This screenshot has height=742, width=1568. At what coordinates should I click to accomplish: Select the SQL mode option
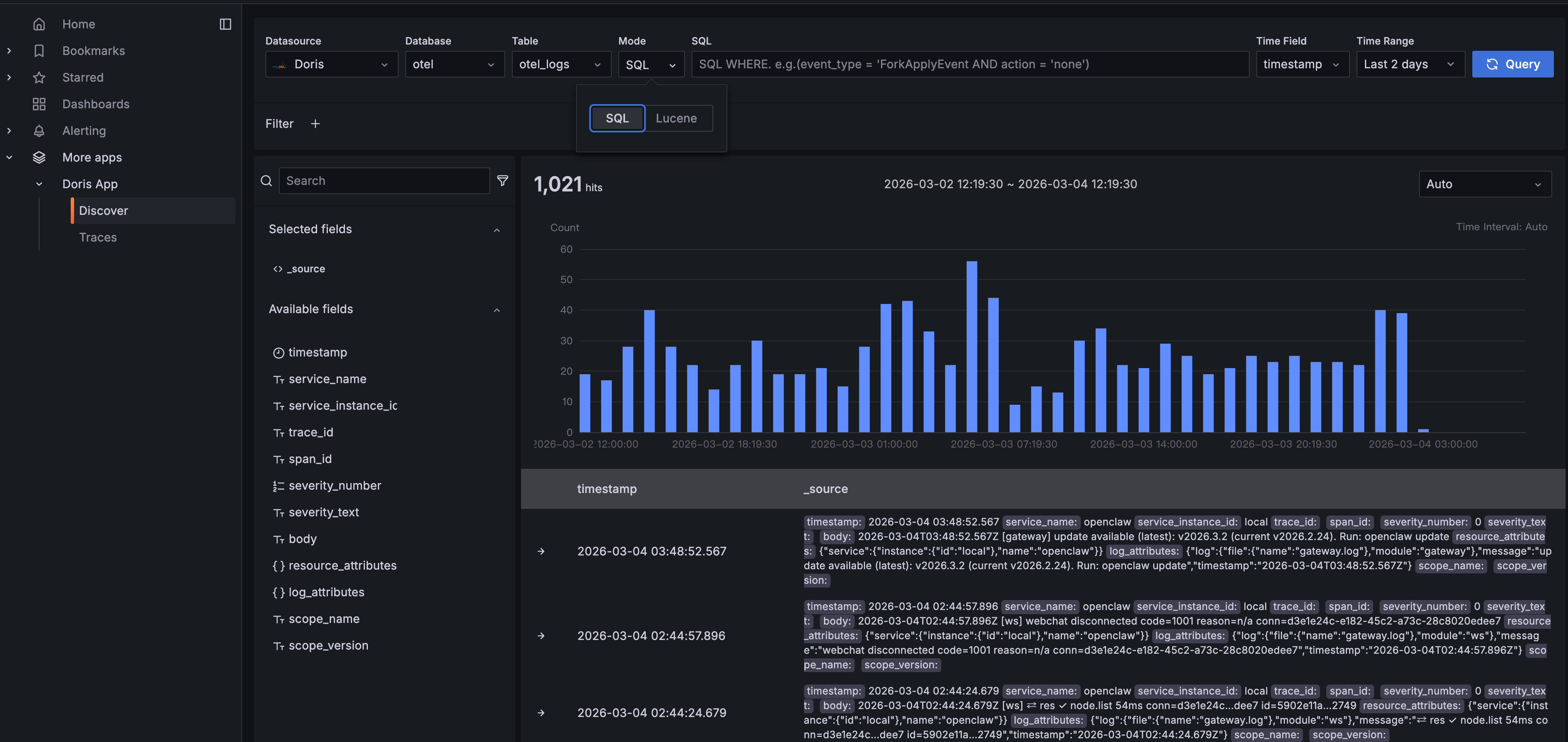[x=617, y=118]
